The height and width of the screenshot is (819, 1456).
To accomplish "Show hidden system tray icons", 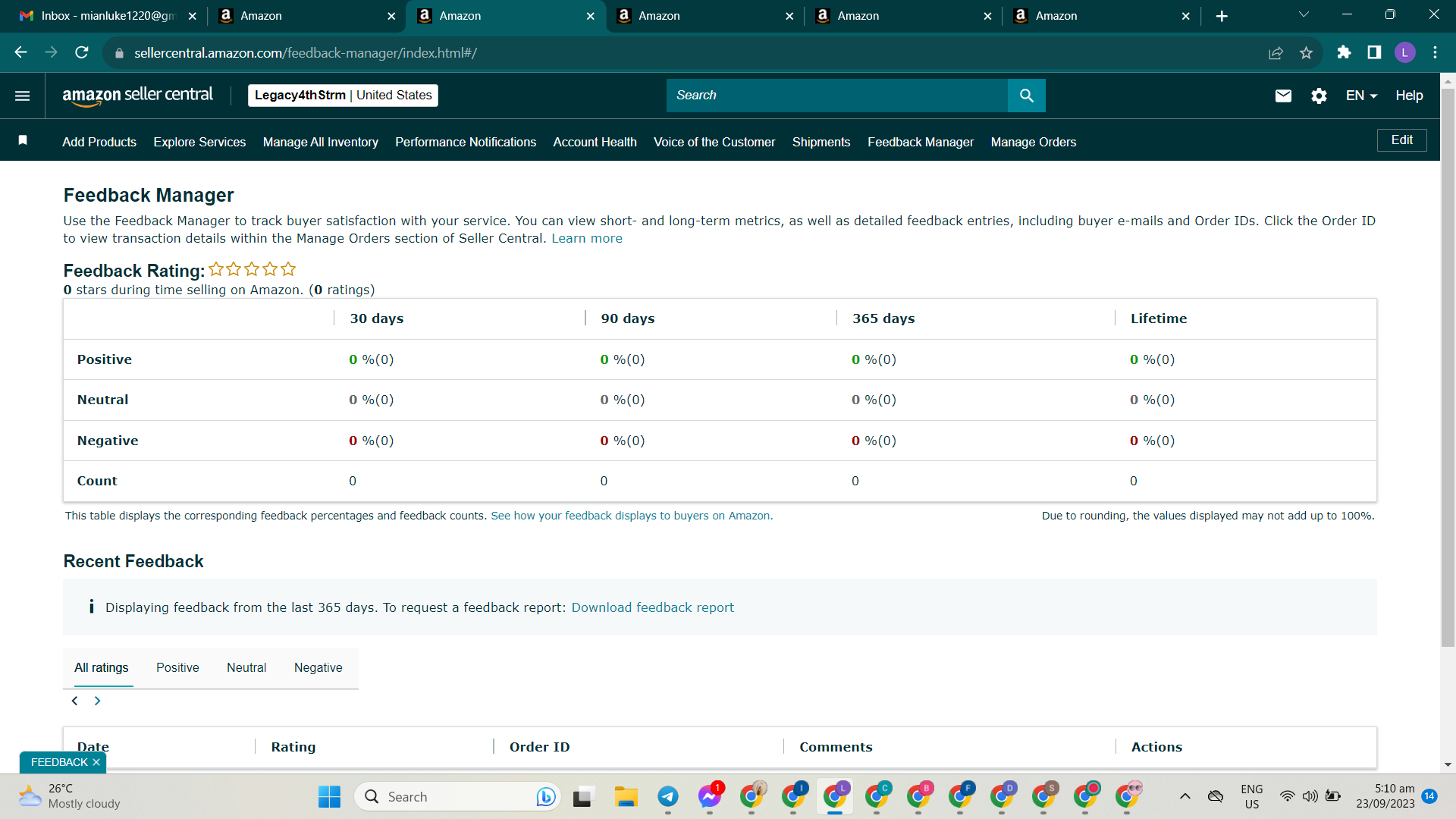I will coord(1185,796).
